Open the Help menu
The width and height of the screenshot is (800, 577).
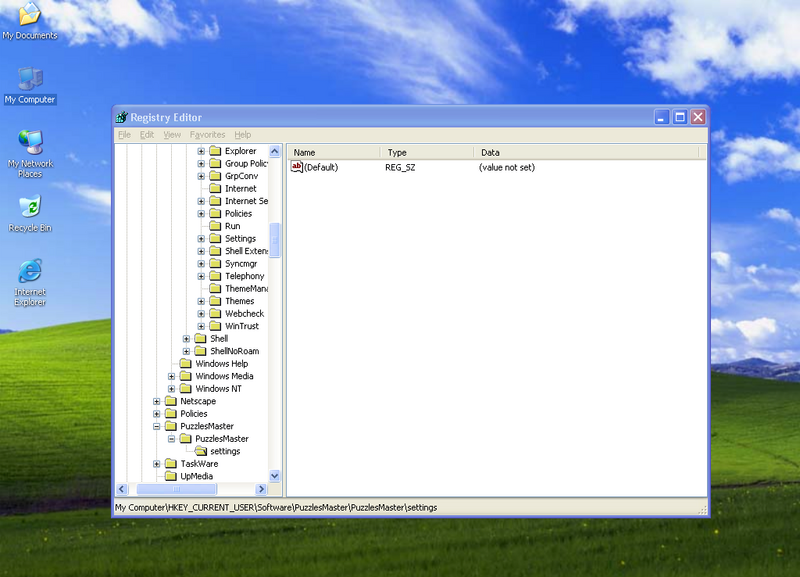(x=243, y=135)
